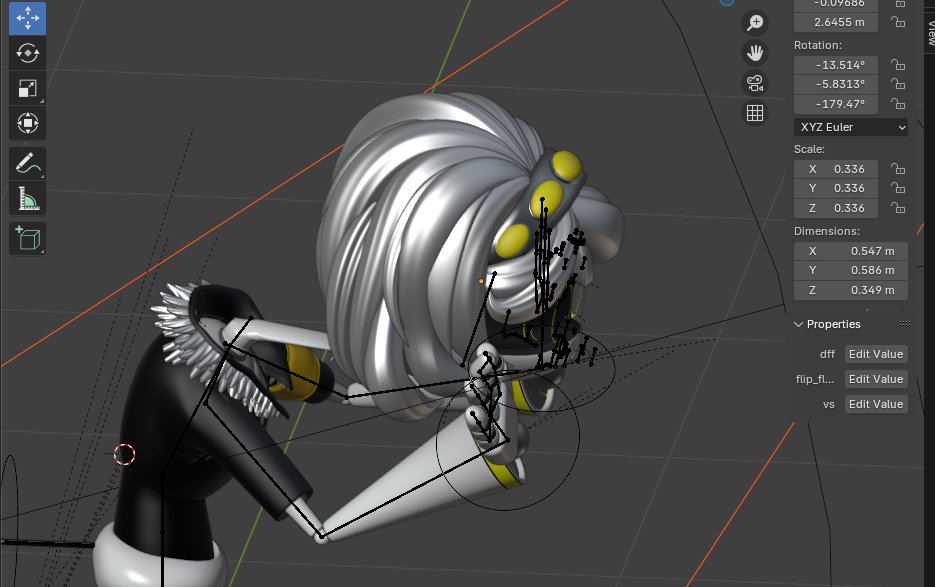Image resolution: width=935 pixels, height=587 pixels.
Task: Select the Transform tool
Action: coord(27,123)
